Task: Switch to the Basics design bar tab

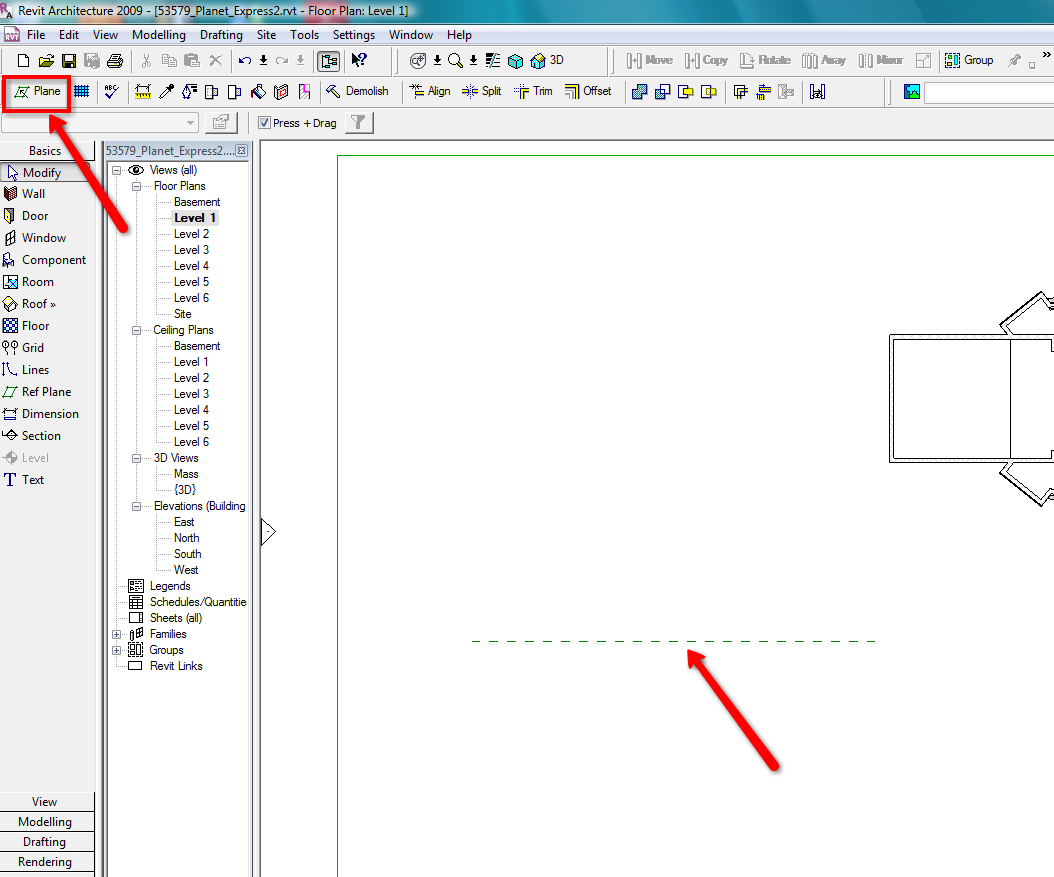Action: tap(47, 151)
